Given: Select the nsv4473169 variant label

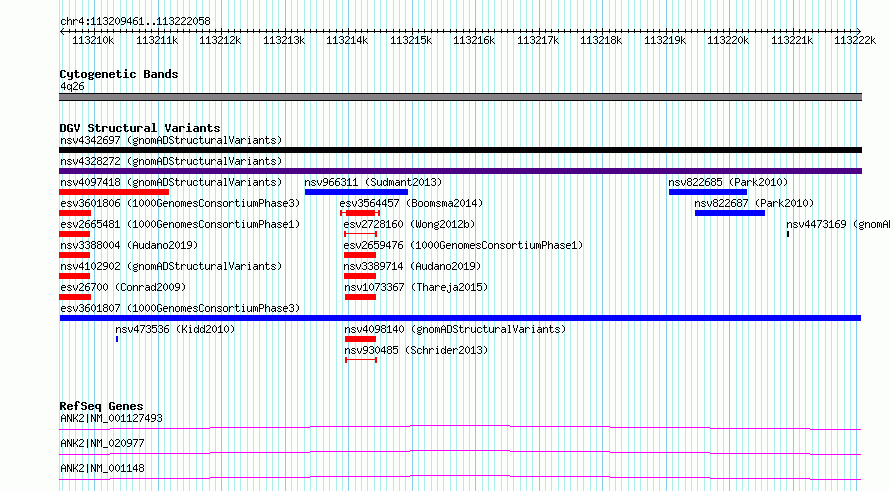Looking at the screenshot, I should (838, 224).
